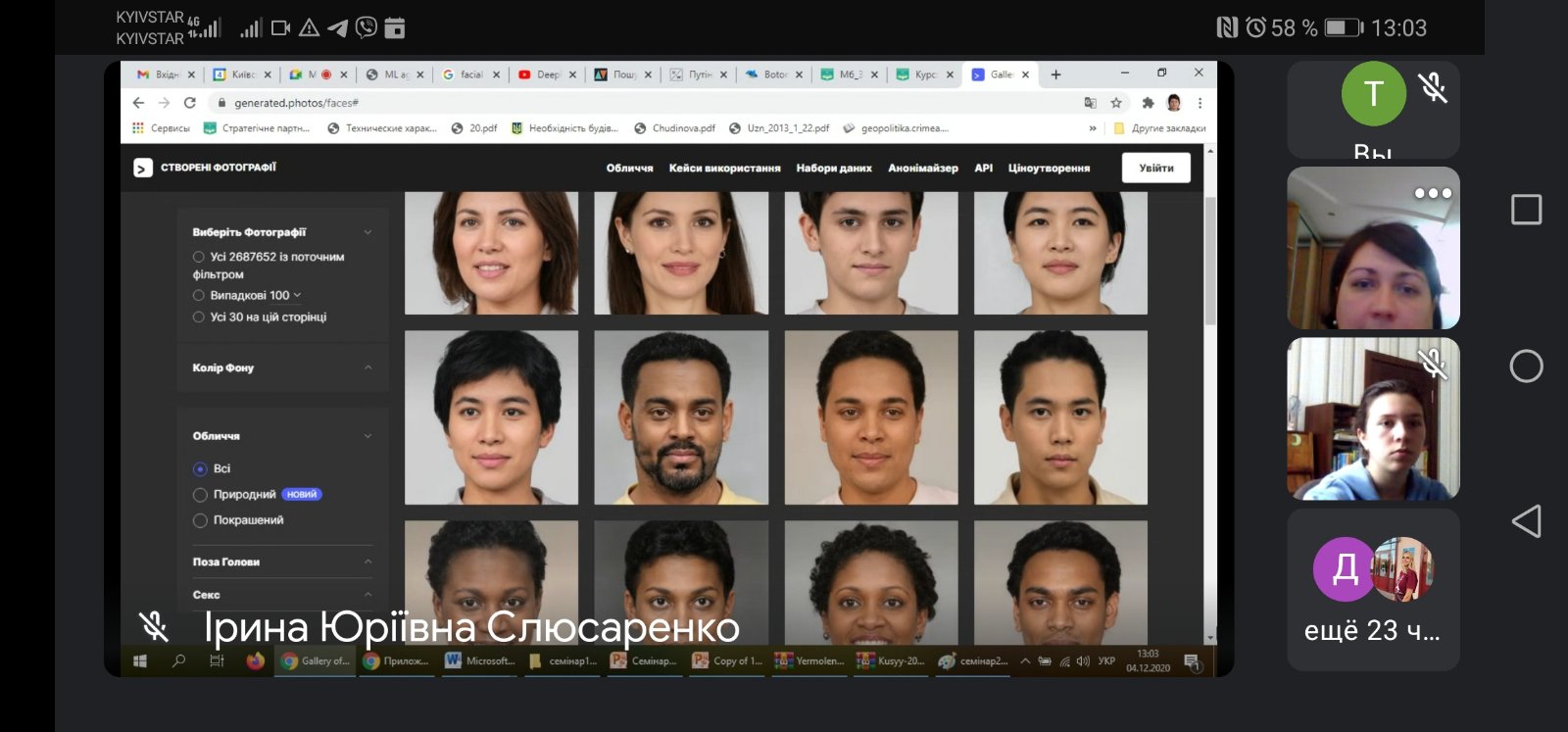Screen dimensions: 1568x732
Task: Select the 'Всі' face radio option
Action: [201, 469]
